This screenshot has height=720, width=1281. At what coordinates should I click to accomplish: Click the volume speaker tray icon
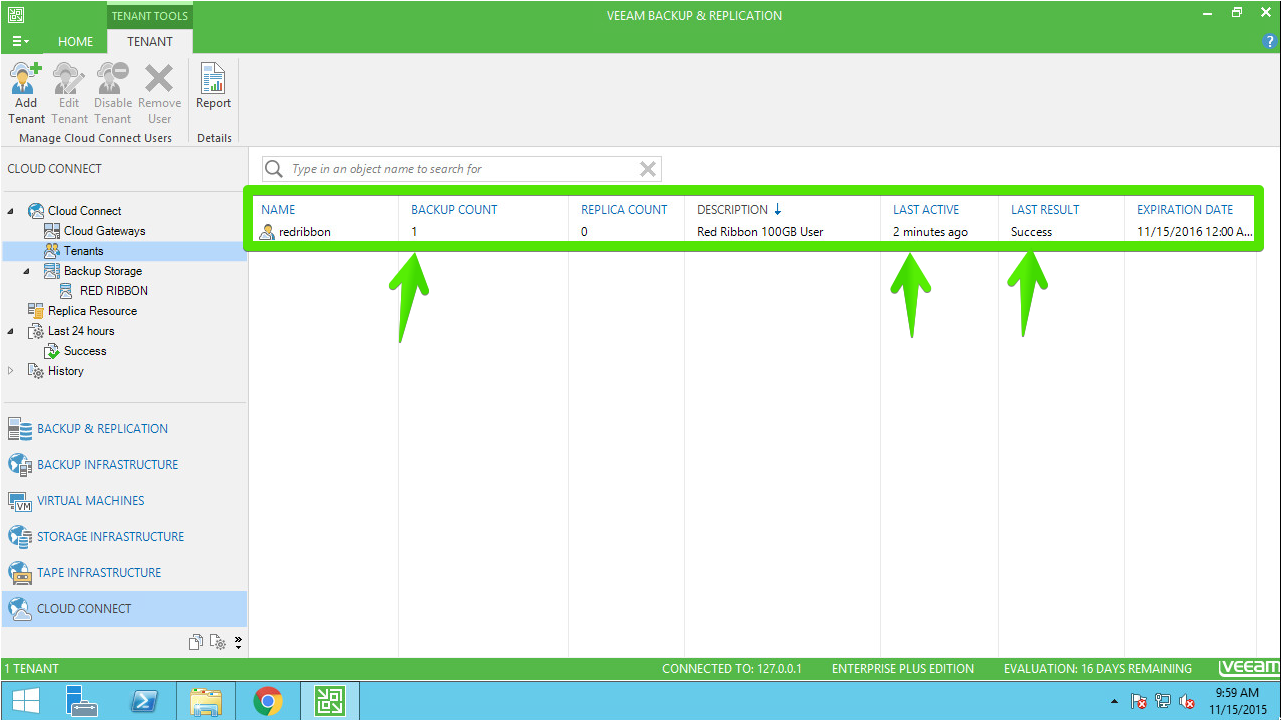click(1186, 701)
